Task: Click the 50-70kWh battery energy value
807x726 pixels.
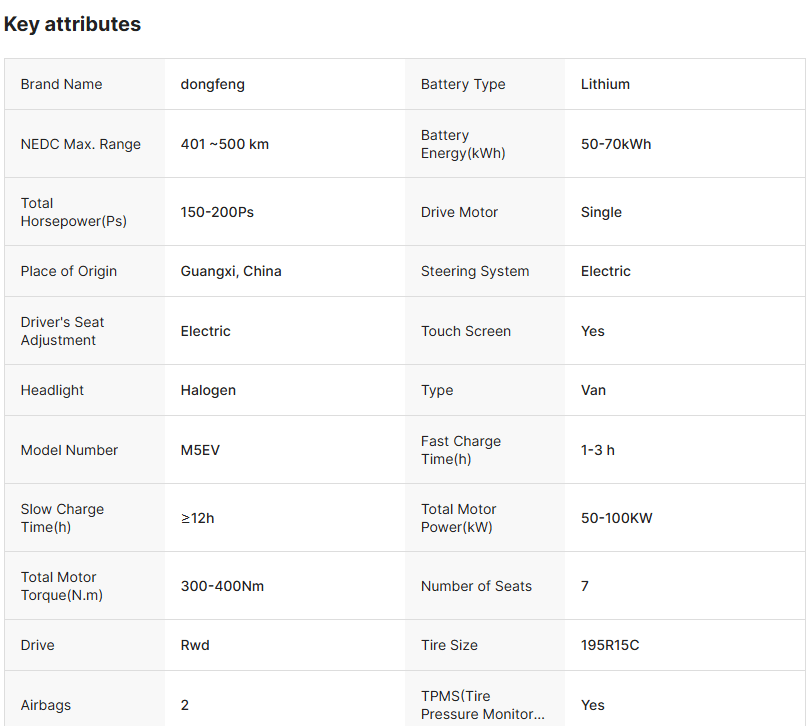Action: point(615,144)
